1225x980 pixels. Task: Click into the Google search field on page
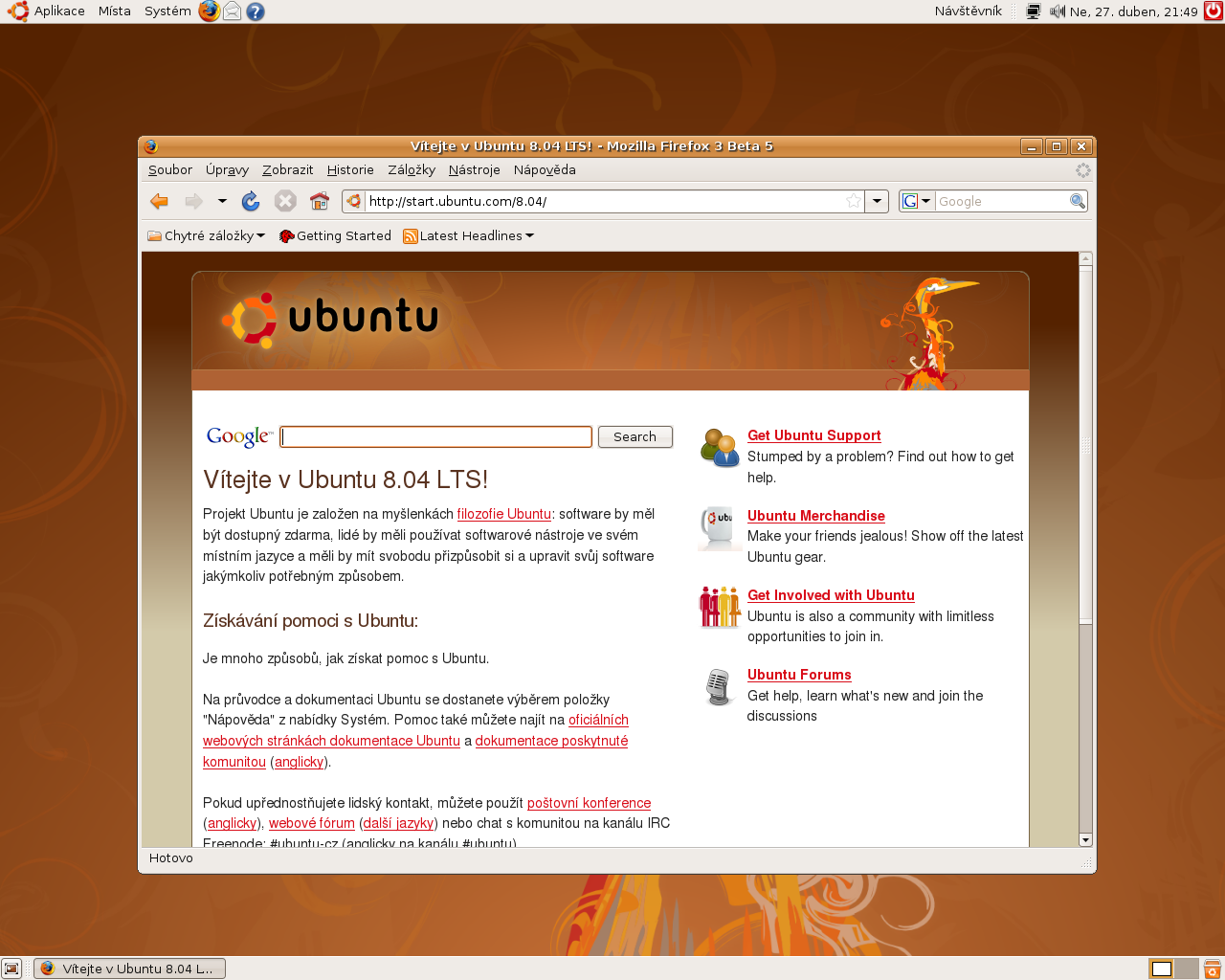(436, 437)
